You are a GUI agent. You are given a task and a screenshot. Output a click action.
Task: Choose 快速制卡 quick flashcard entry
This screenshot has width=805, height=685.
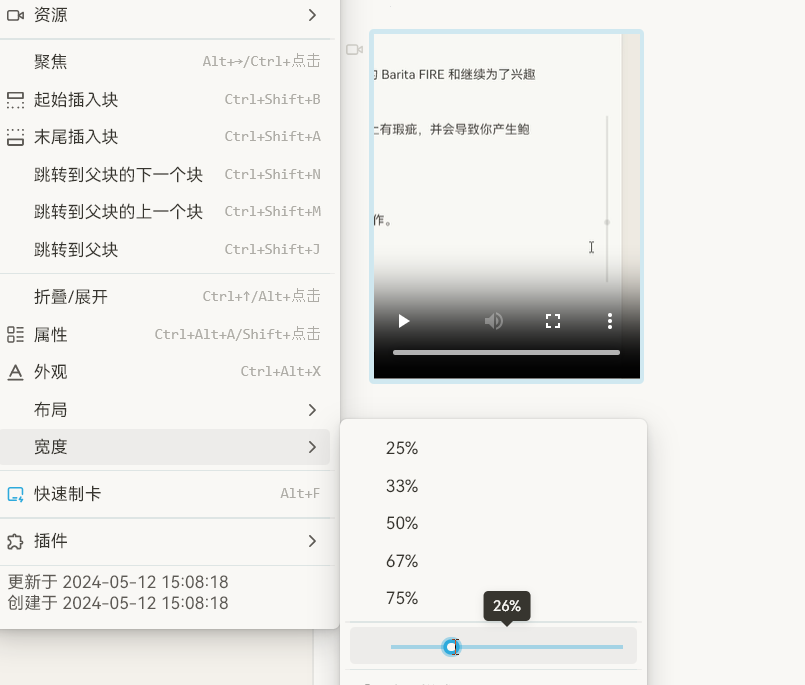click(x=164, y=494)
